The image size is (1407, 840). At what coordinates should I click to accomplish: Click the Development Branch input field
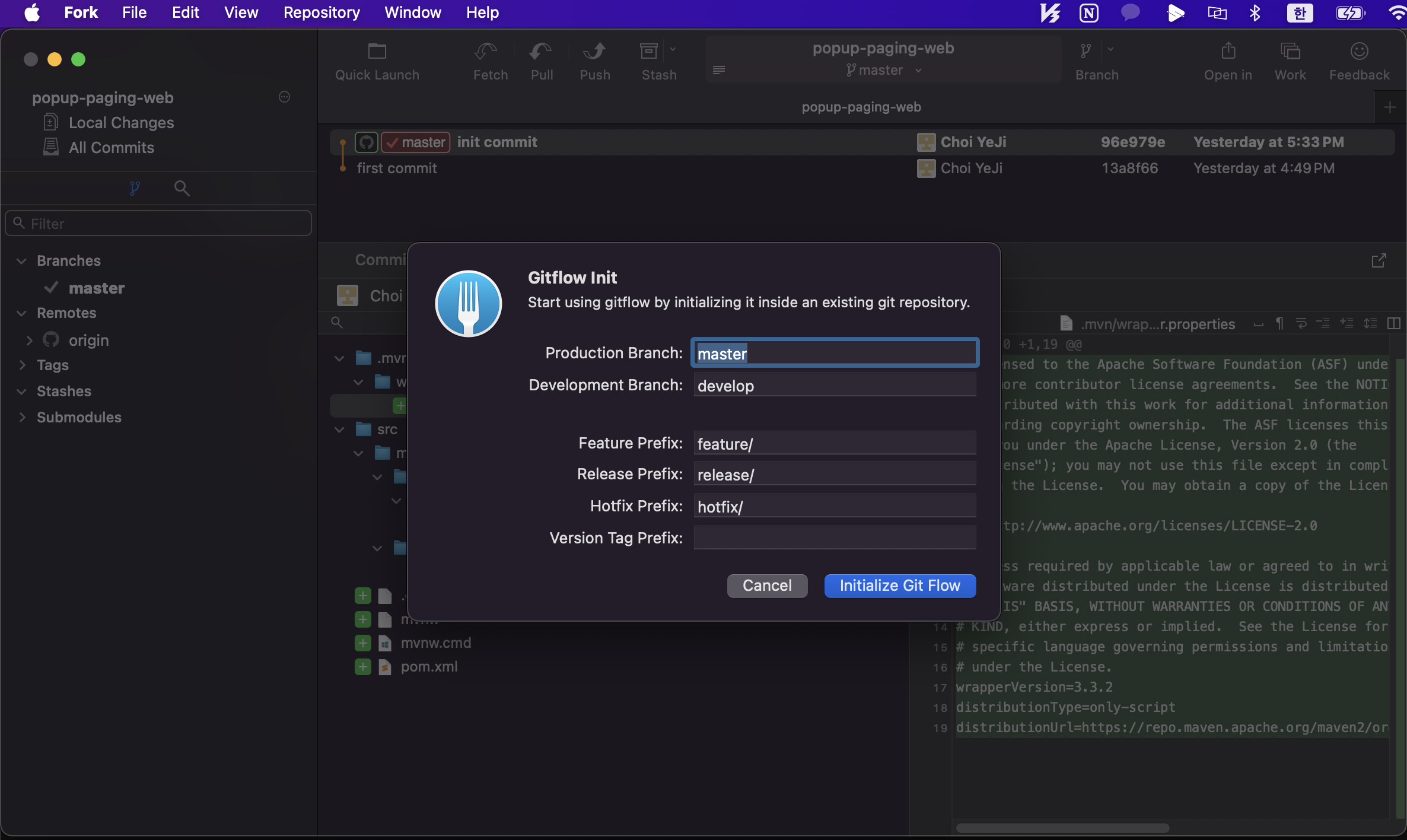pyautogui.click(x=834, y=386)
